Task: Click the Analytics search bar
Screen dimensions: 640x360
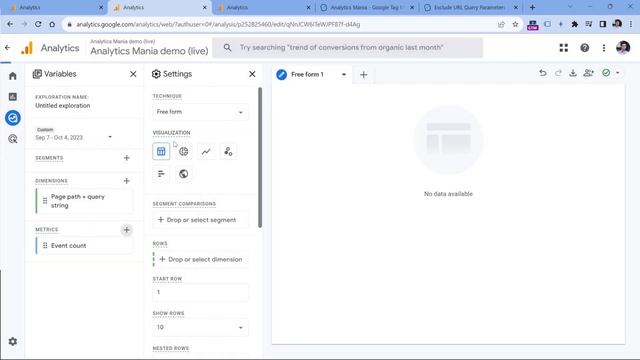Action: click(347, 48)
